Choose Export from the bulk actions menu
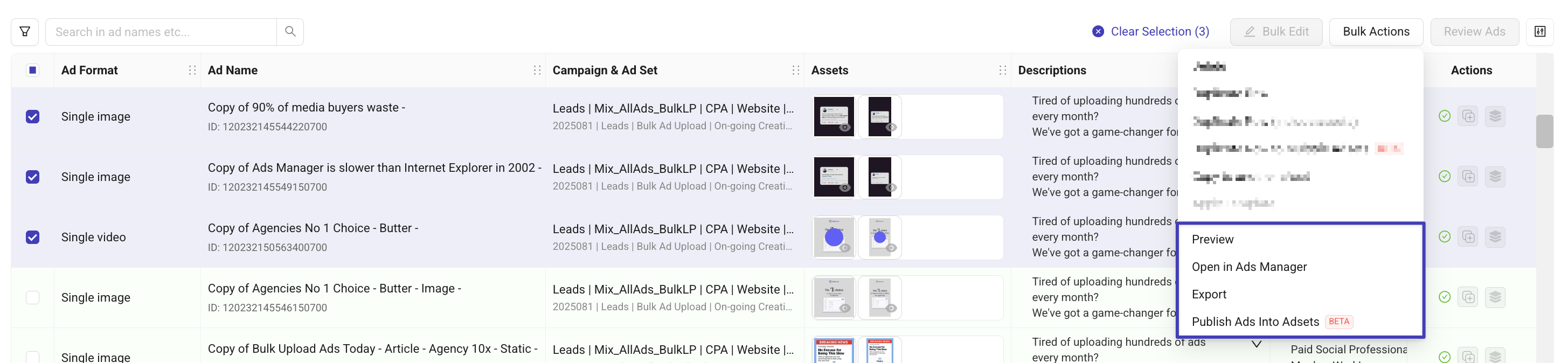 click(x=1209, y=294)
